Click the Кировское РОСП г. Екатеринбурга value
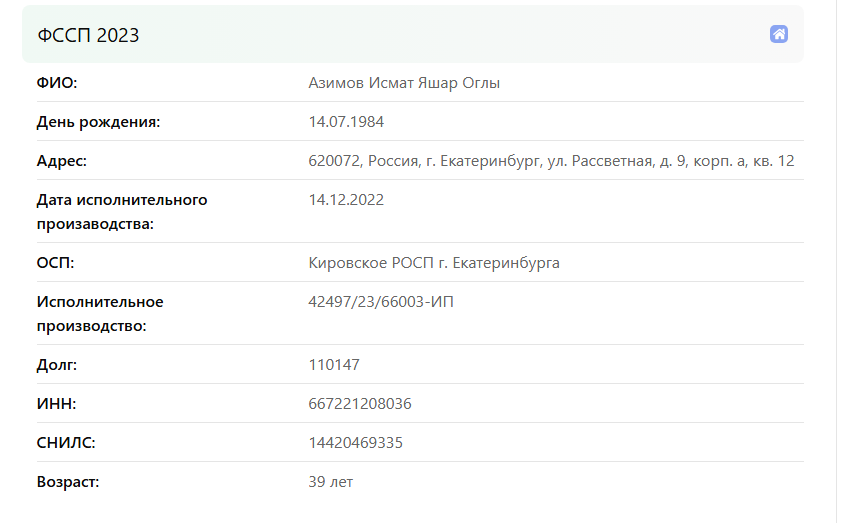 point(434,263)
